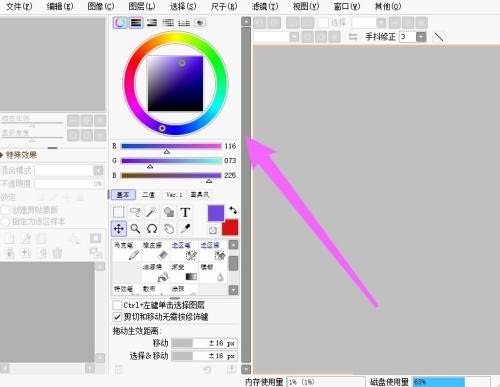Select the rectangular selection tool
Viewport: 500px width, 387px height.
click(119, 212)
